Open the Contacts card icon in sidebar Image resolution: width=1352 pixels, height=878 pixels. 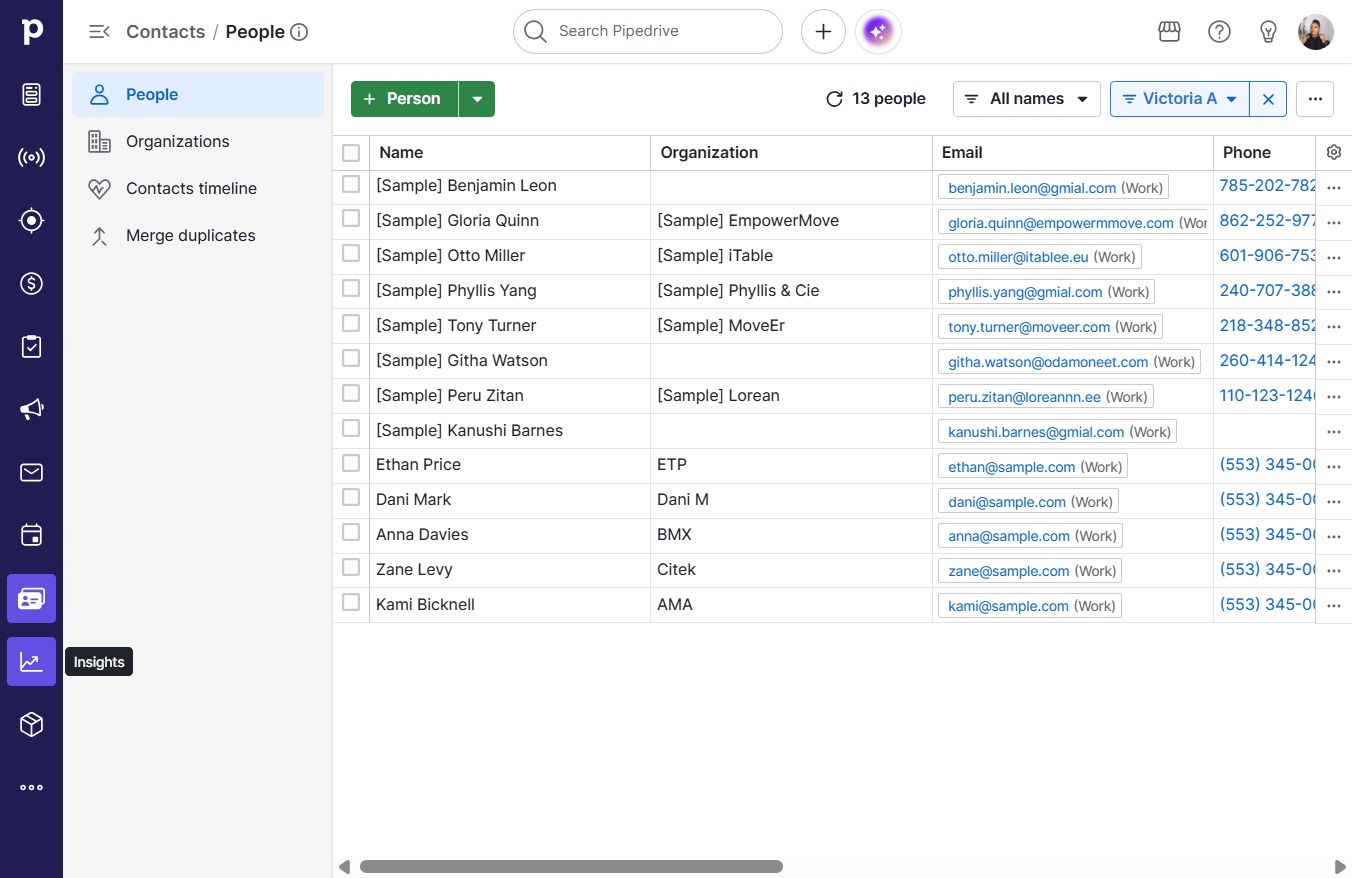pos(31,599)
